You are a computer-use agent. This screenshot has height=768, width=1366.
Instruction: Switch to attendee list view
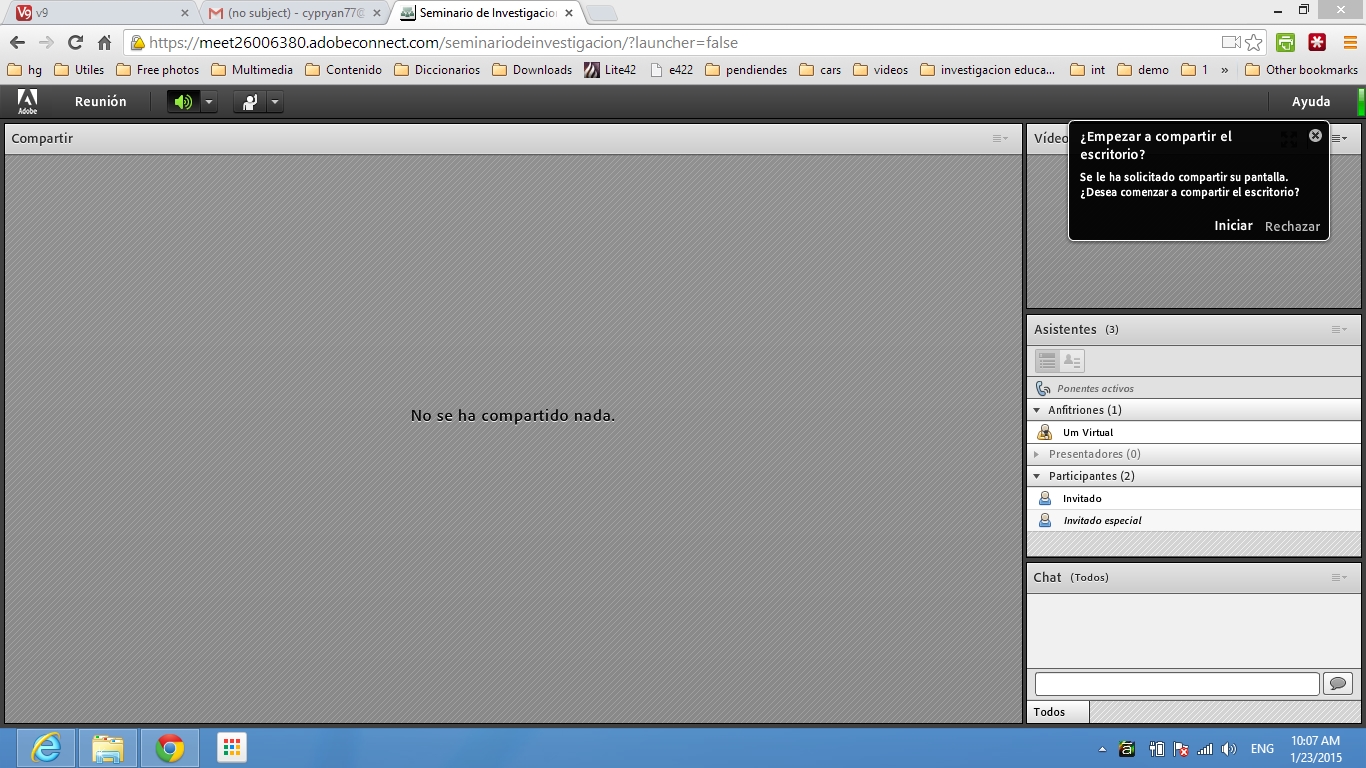(x=1047, y=361)
